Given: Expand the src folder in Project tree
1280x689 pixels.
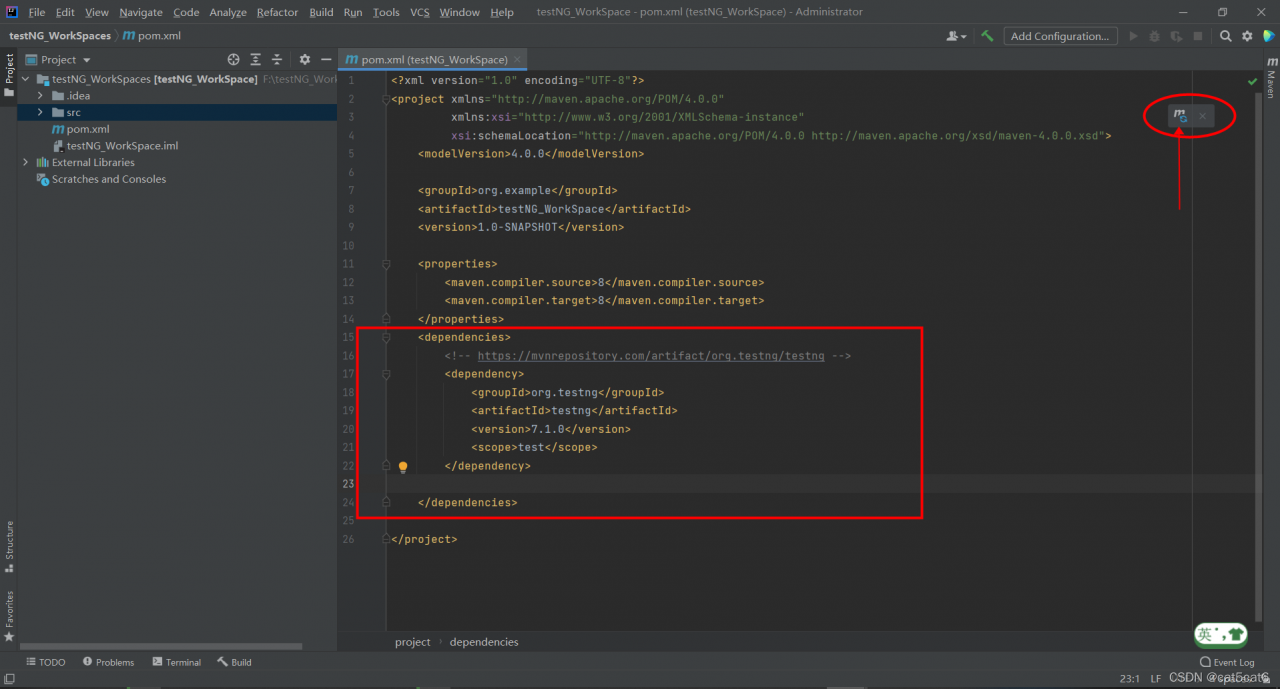Looking at the screenshot, I should [x=42, y=112].
